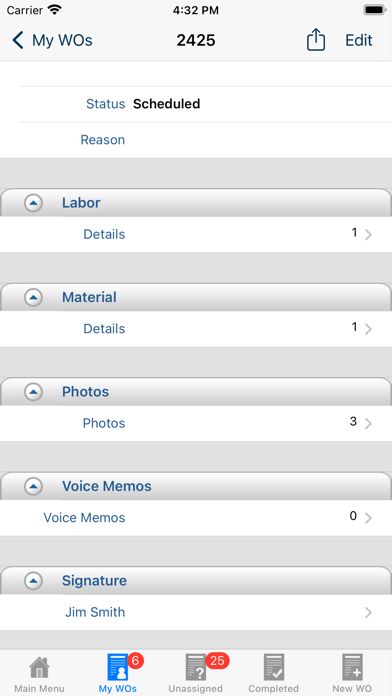Open Labor Details row
The height and width of the screenshot is (696, 392).
click(196, 234)
